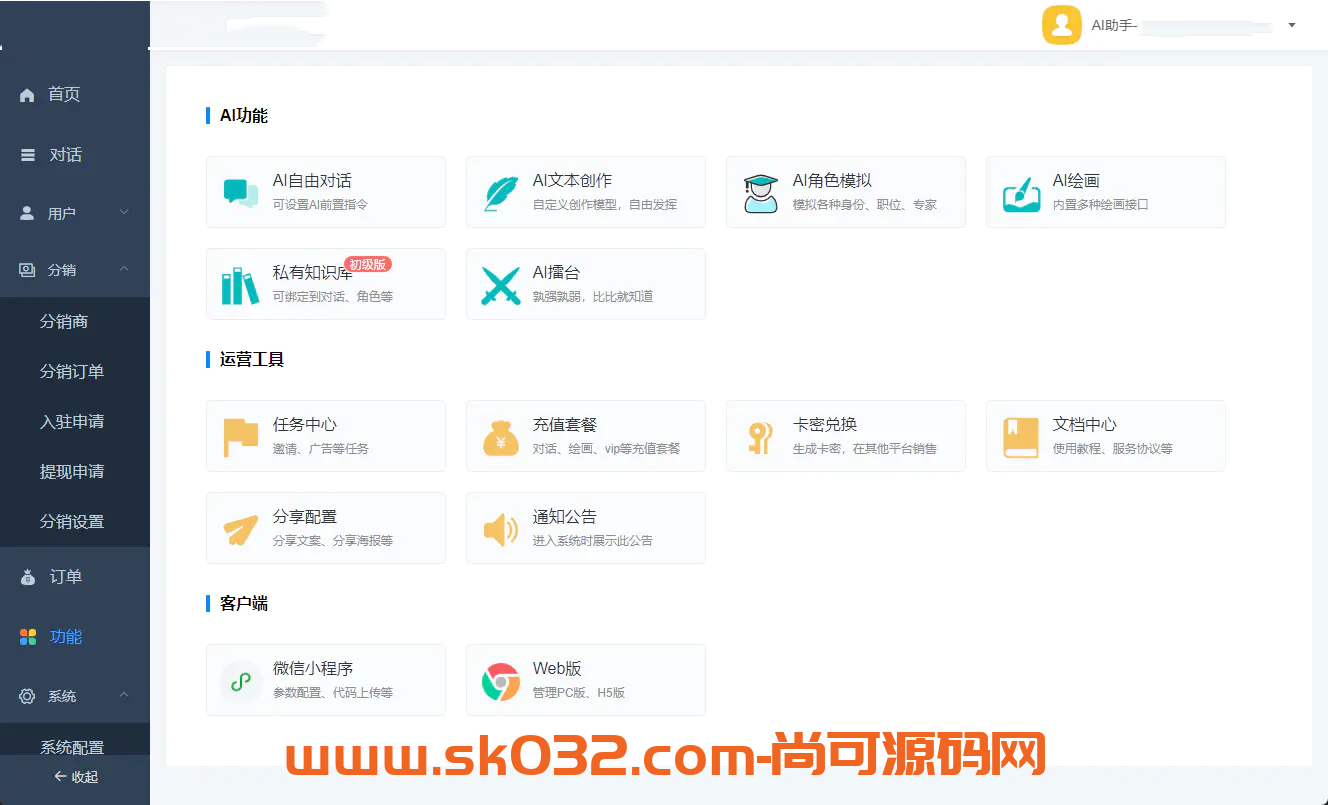Click '可设置AI前置指令' description text
This screenshot has width=1328, height=805.
[x=320, y=205]
